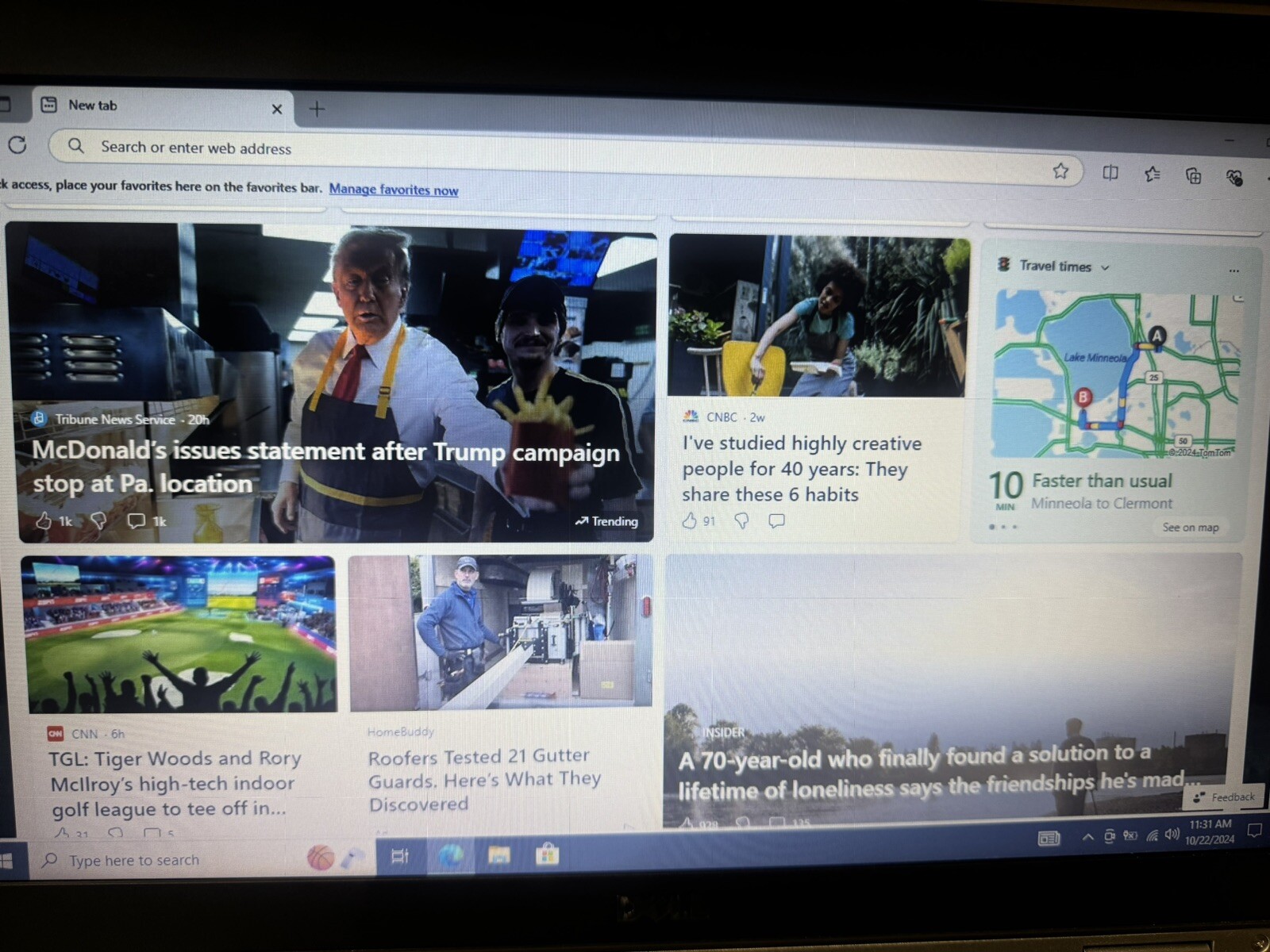Open the notification center icon
Viewport: 1270px width, 952px height.
click(1255, 830)
